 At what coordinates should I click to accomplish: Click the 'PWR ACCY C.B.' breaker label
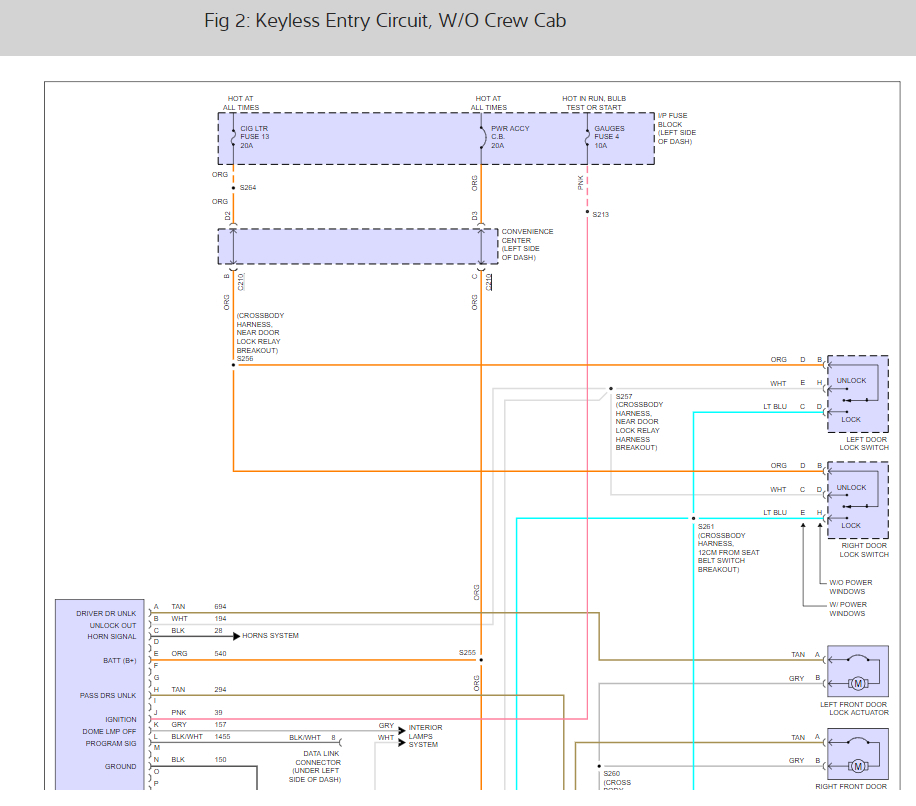[510, 133]
